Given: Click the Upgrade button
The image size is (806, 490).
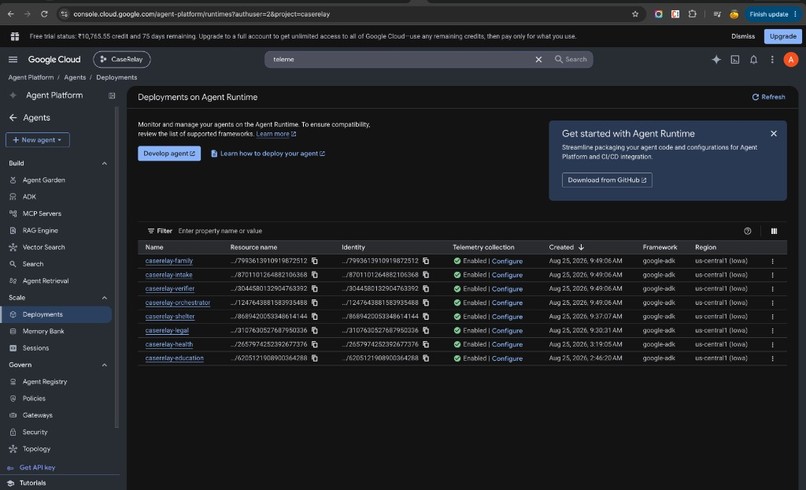Looking at the screenshot, I should point(782,37).
